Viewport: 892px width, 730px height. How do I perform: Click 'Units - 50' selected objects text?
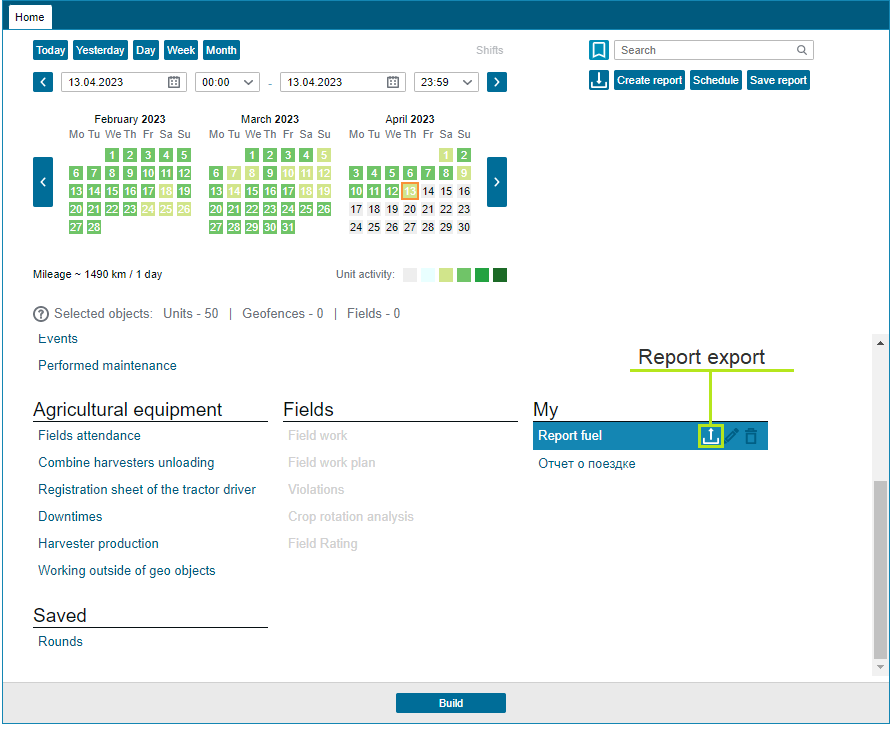click(191, 314)
